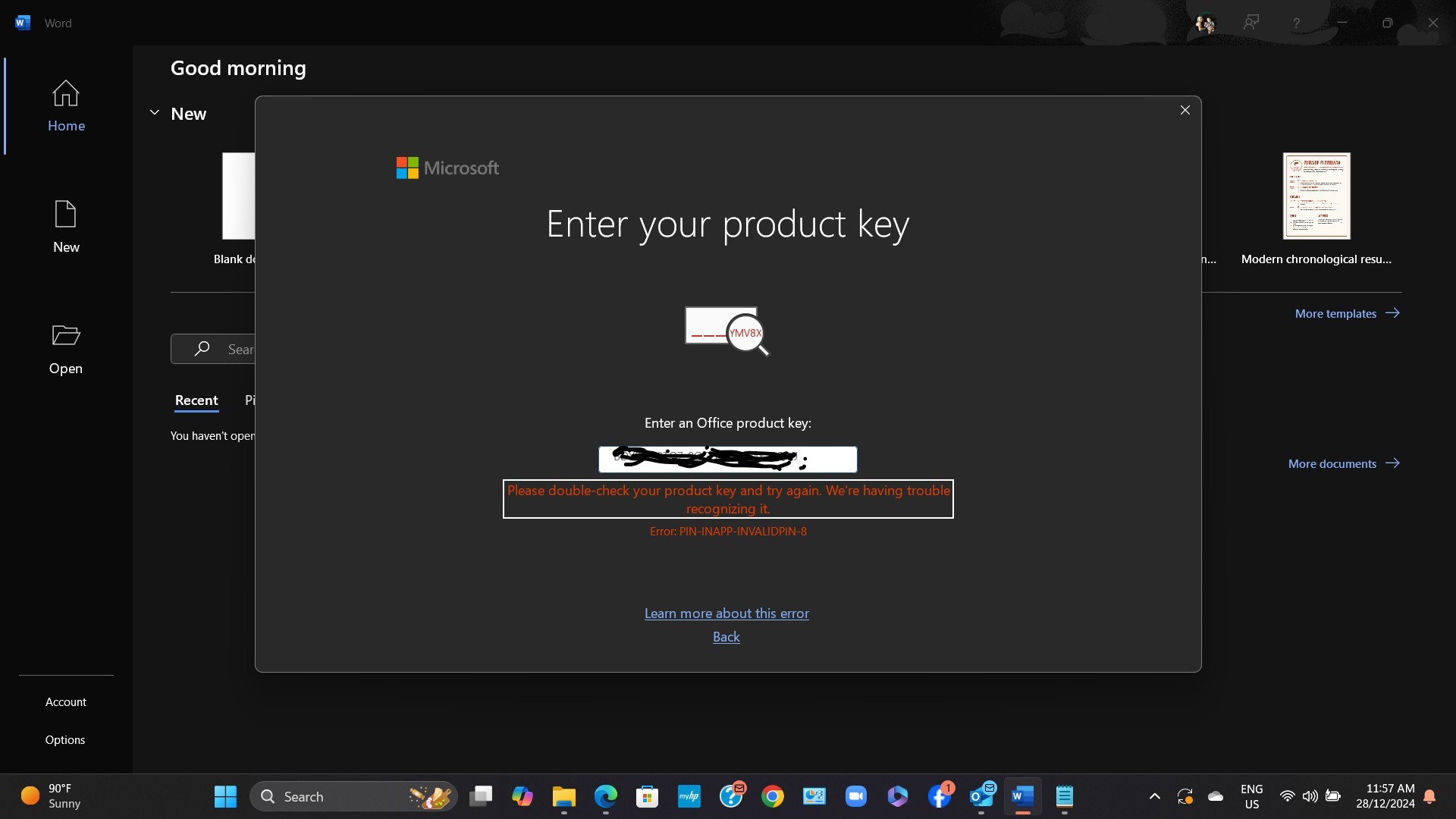Image resolution: width=1456 pixels, height=819 pixels.
Task: Open the Microsoft 365 app on taskbar
Action: pos(898,797)
